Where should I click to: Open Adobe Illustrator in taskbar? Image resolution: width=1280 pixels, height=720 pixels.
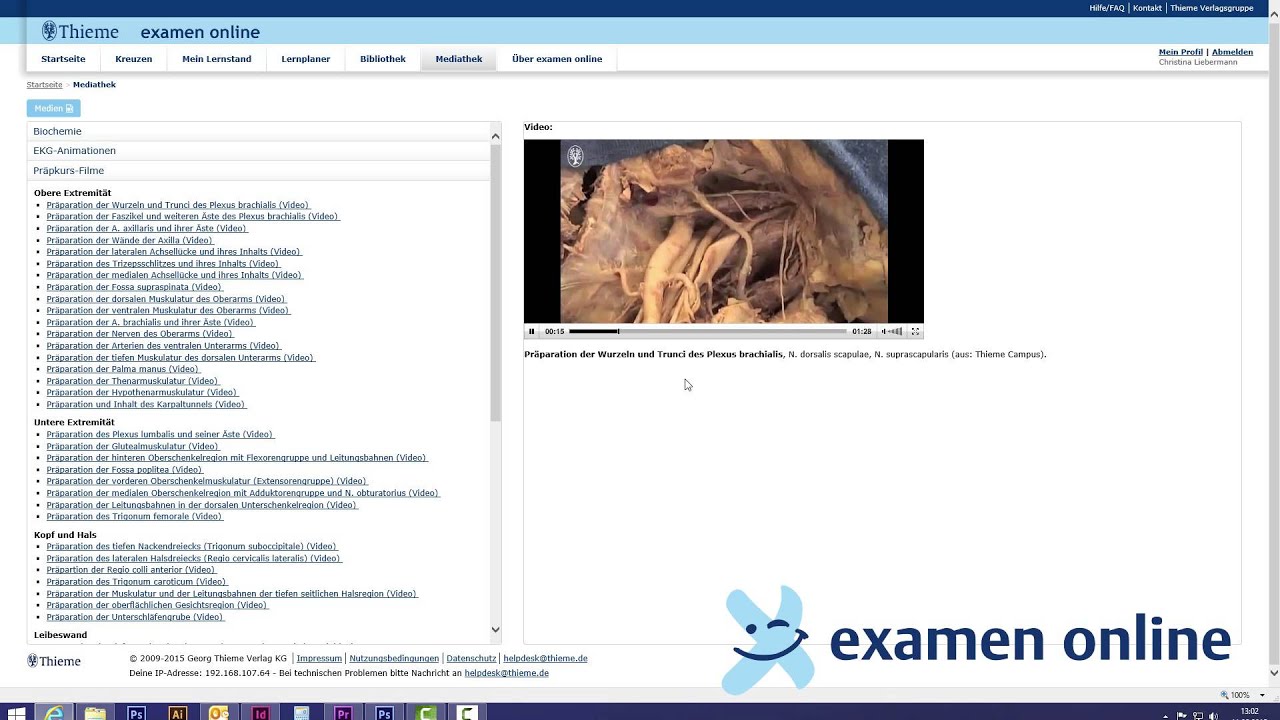(177, 713)
